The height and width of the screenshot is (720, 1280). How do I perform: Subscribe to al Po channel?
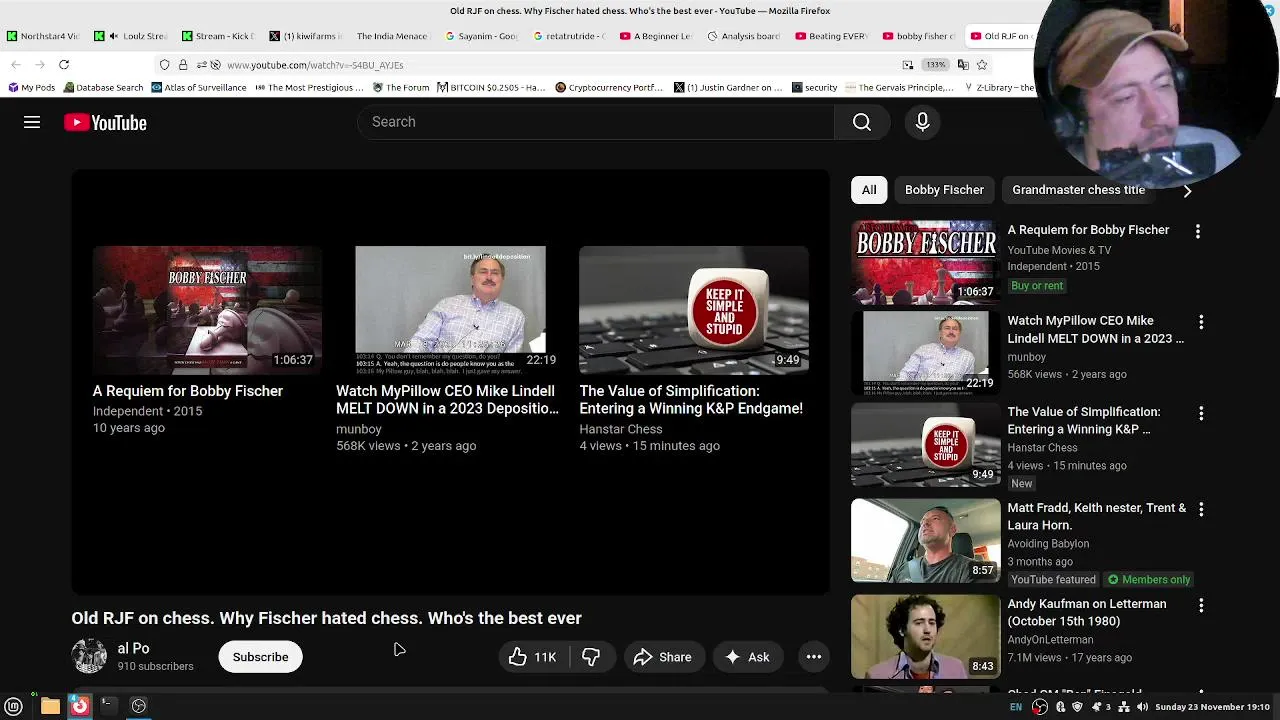point(260,657)
